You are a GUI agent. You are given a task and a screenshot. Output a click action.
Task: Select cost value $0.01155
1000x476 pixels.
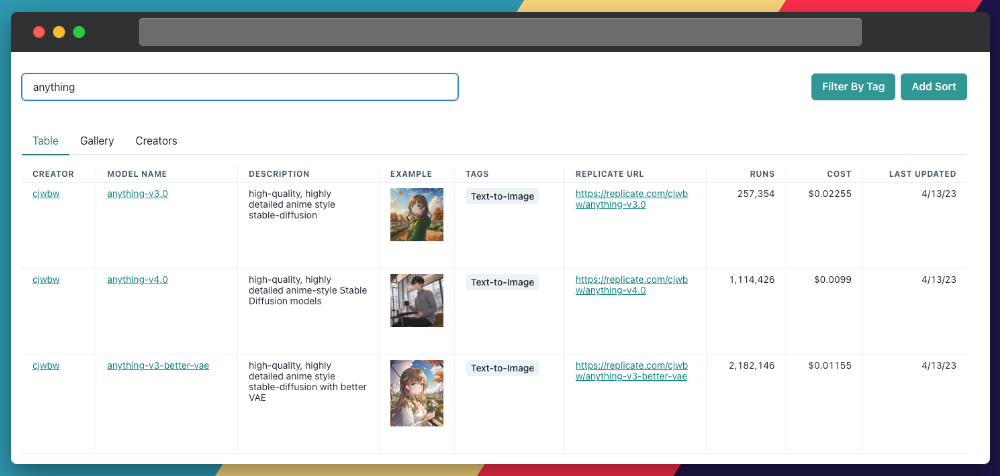tap(830, 366)
